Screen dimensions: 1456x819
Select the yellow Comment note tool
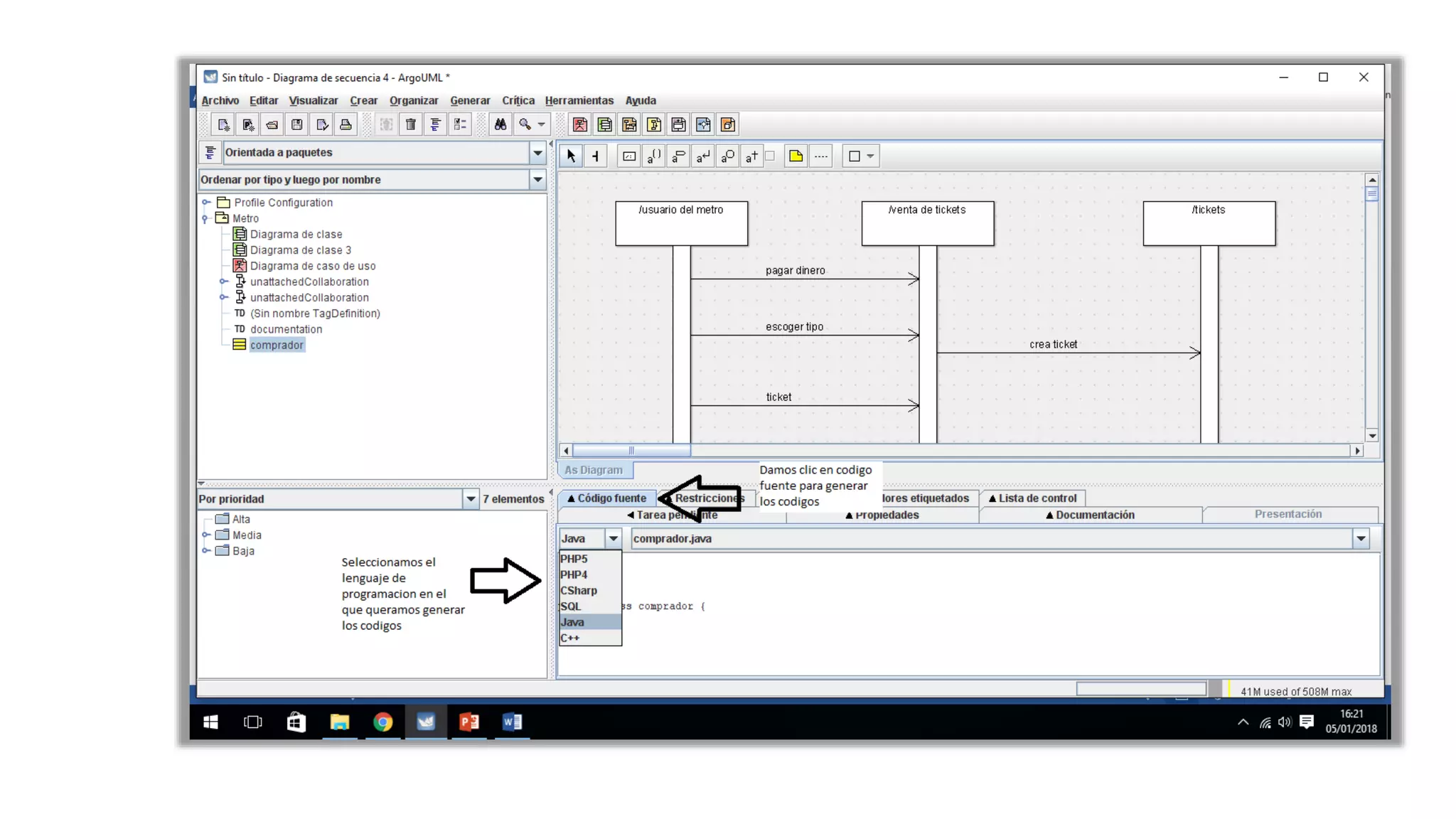pos(796,156)
